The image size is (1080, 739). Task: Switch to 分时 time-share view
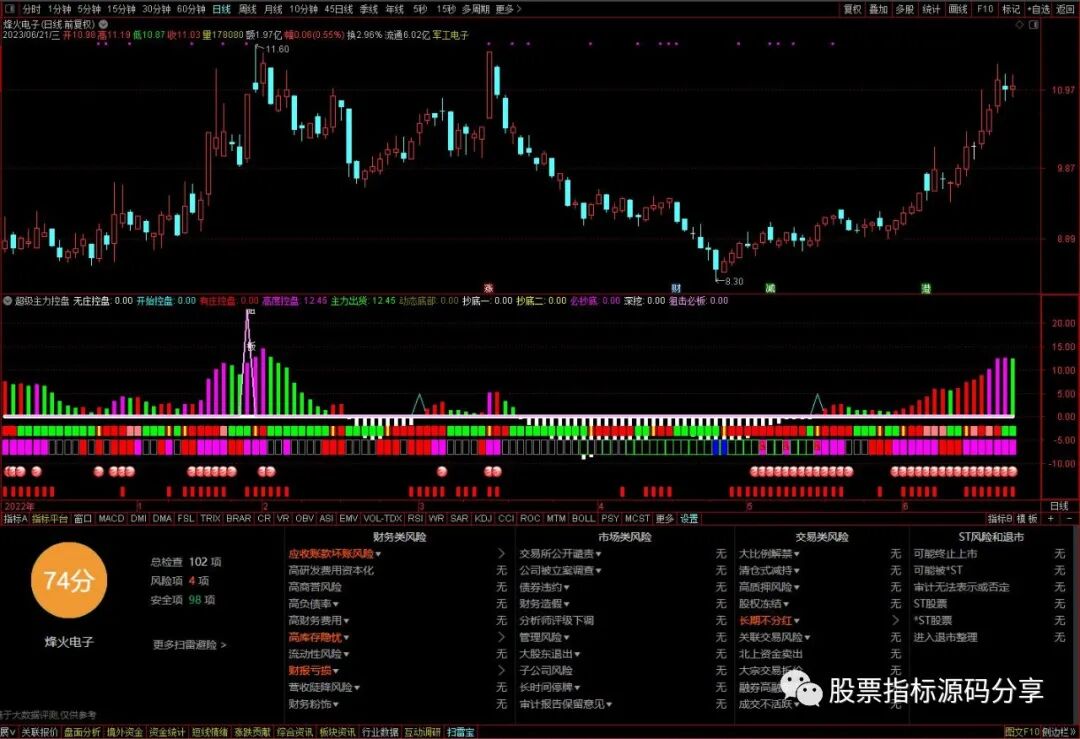click(x=32, y=9)
